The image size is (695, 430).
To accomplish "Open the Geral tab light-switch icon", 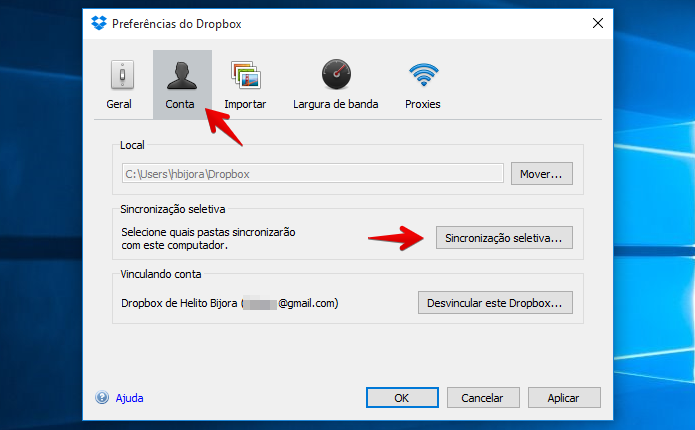I will (122, 74).
